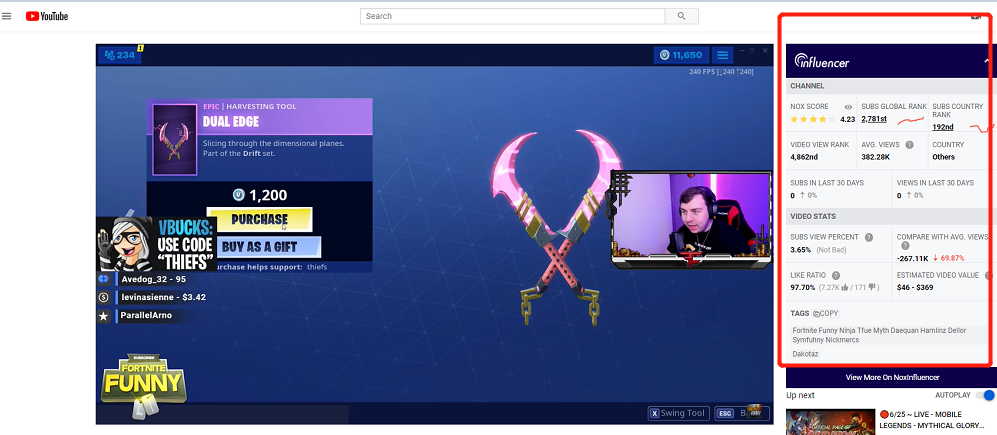The image size is (997, 435).
Task: Click the help icon beside SUBS VIEW PERCENT
Action: click(x=869, y=237)
